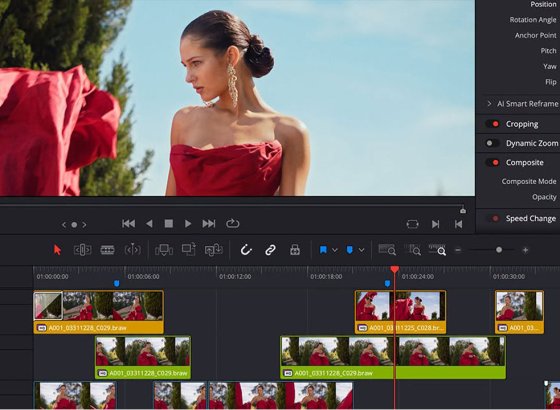The height and width of the screenshot is (410, 560).
Task: Play the timeline forward
Action: 188,224
